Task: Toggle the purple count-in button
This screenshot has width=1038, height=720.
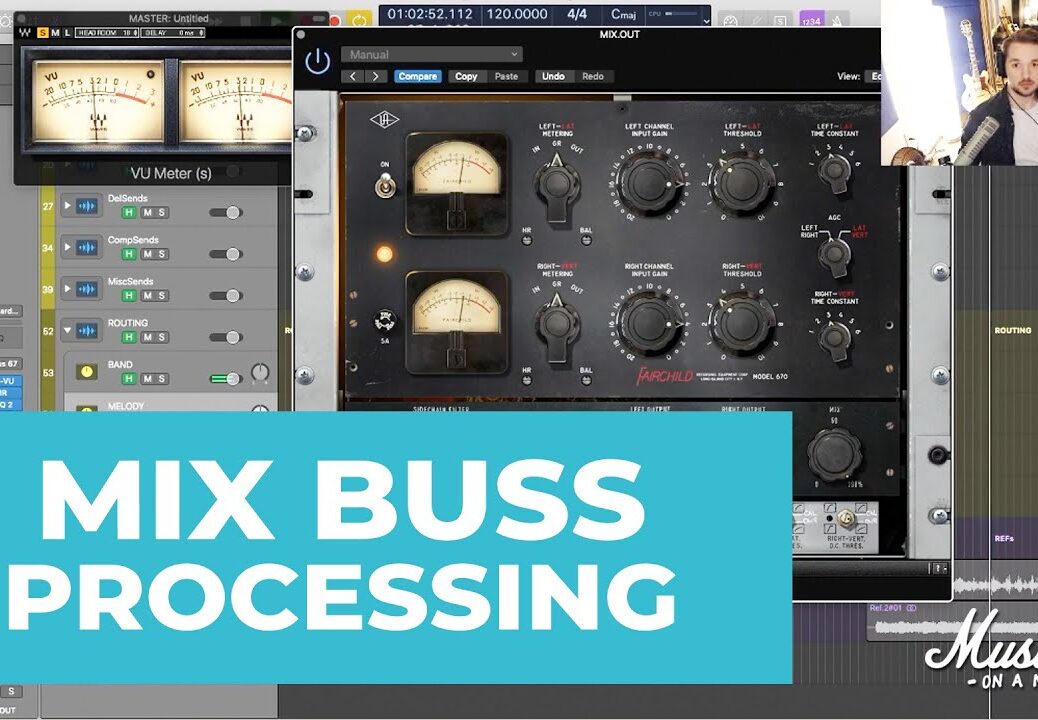Action: [x=812, y=21]
